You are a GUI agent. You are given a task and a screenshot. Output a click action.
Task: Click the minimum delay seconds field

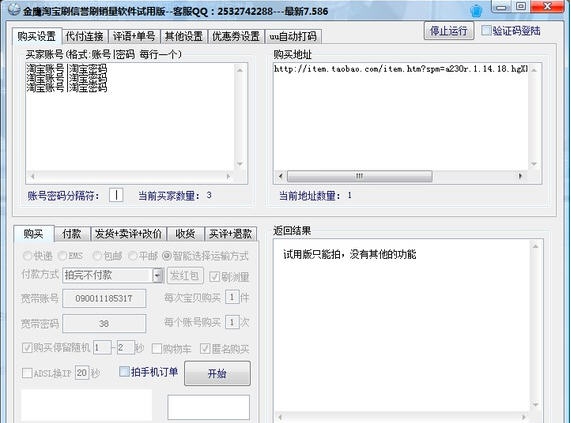click(102, 348)
